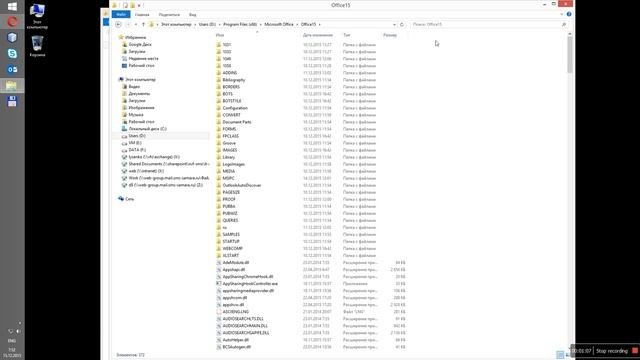Refresh the Office15 folder view
The image size is (640, 360).
pos(402,24)
